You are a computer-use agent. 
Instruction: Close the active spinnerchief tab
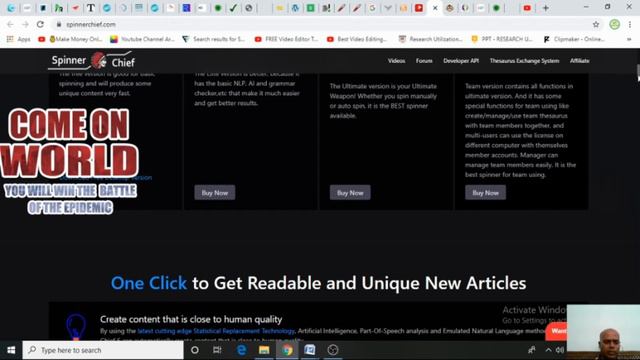pyautogui.click(x=435, y=8)
